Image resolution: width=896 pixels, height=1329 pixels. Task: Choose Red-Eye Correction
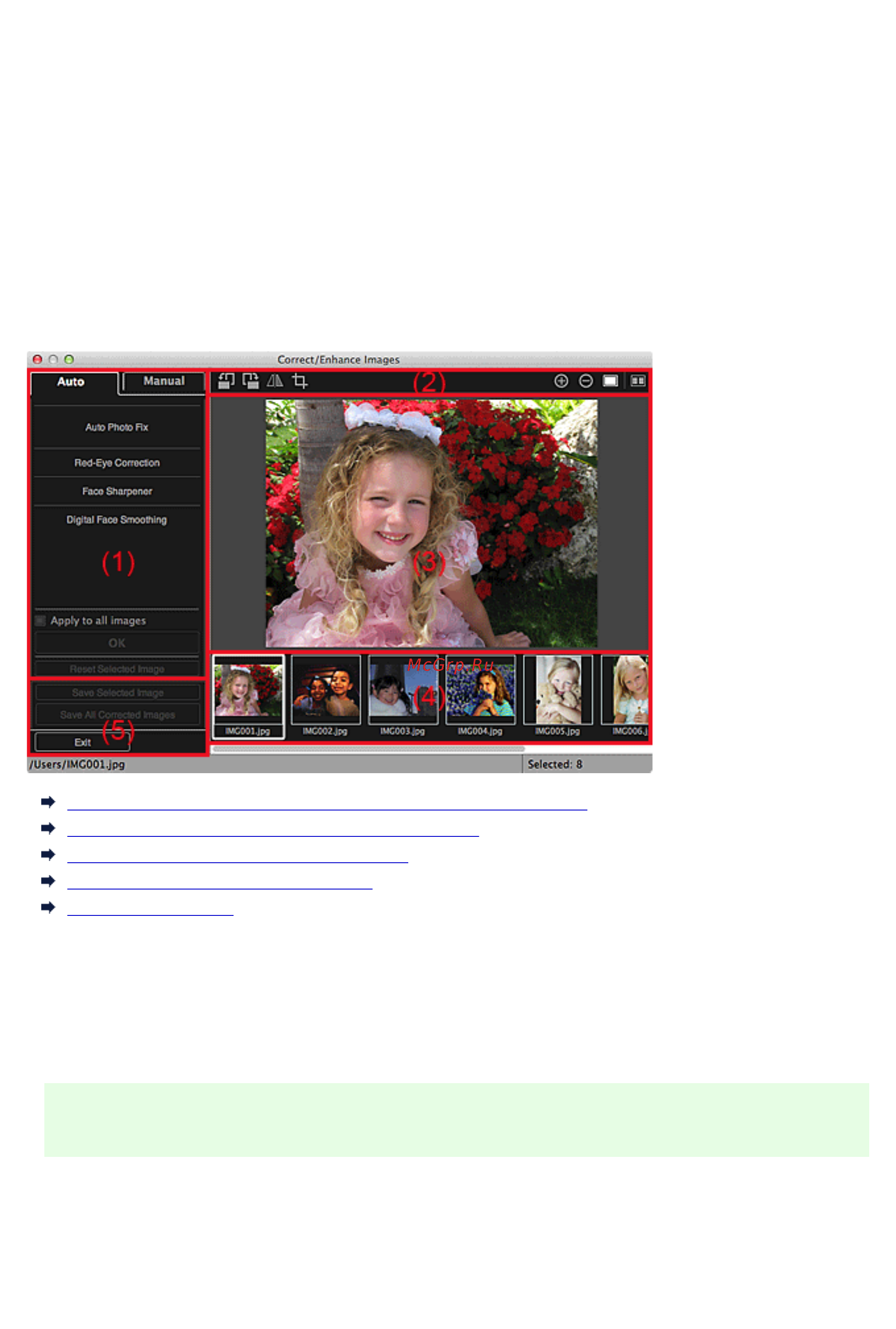pyautogui.click(x=117, y=463)
